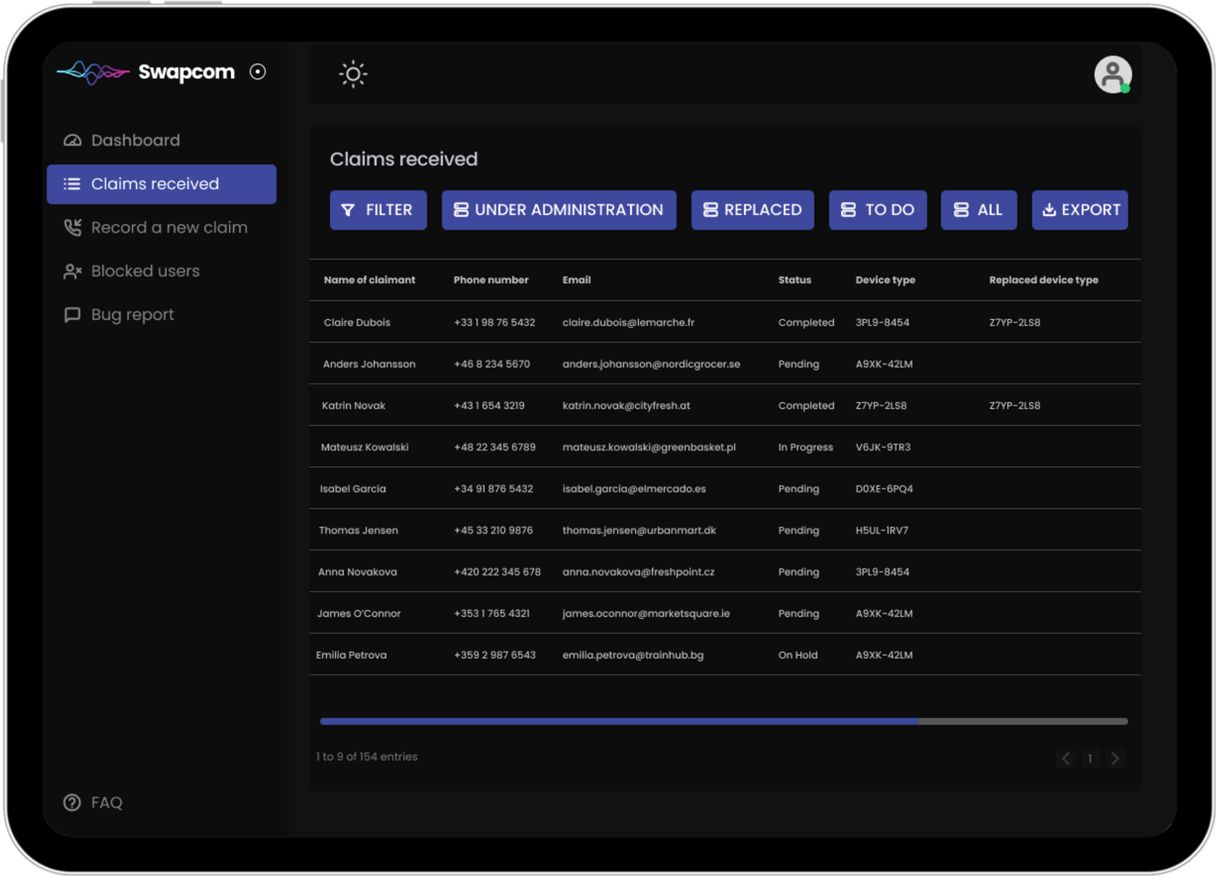Open Dashboard from the sidebar
This screenshot has width=1216, height=876.
135,141
